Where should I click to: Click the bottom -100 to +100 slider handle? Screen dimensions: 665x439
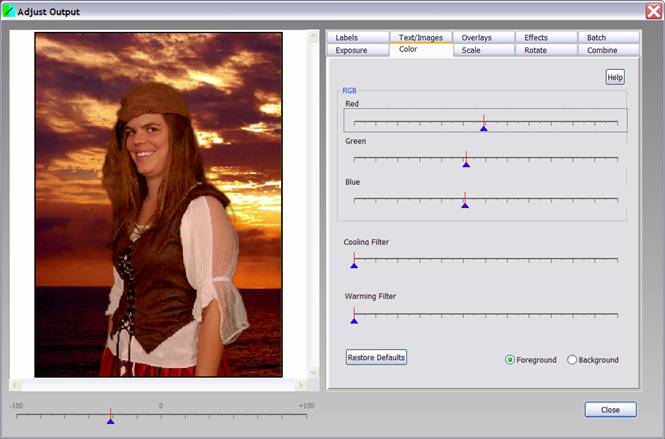[x=111, y=421]
